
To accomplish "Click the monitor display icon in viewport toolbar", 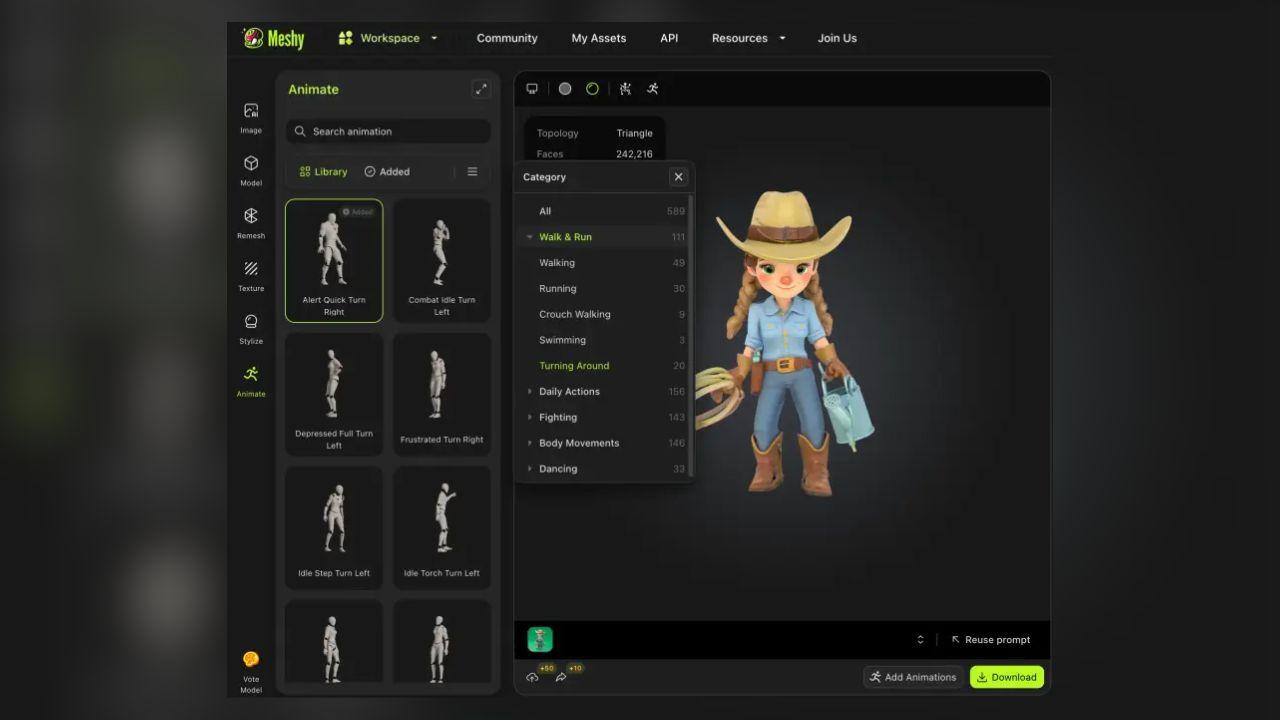I will [x=532, y=89].
